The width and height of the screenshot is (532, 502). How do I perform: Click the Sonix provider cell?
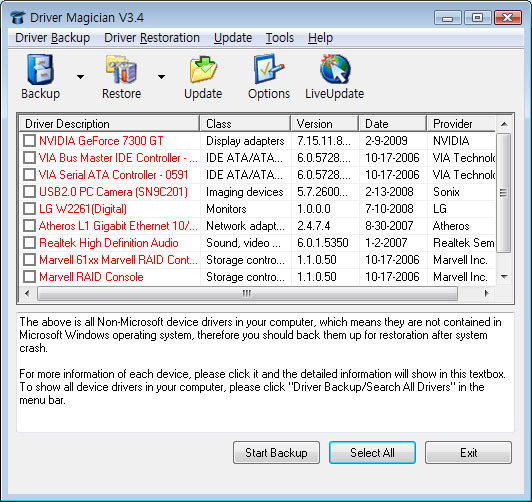tap(446, 192)
